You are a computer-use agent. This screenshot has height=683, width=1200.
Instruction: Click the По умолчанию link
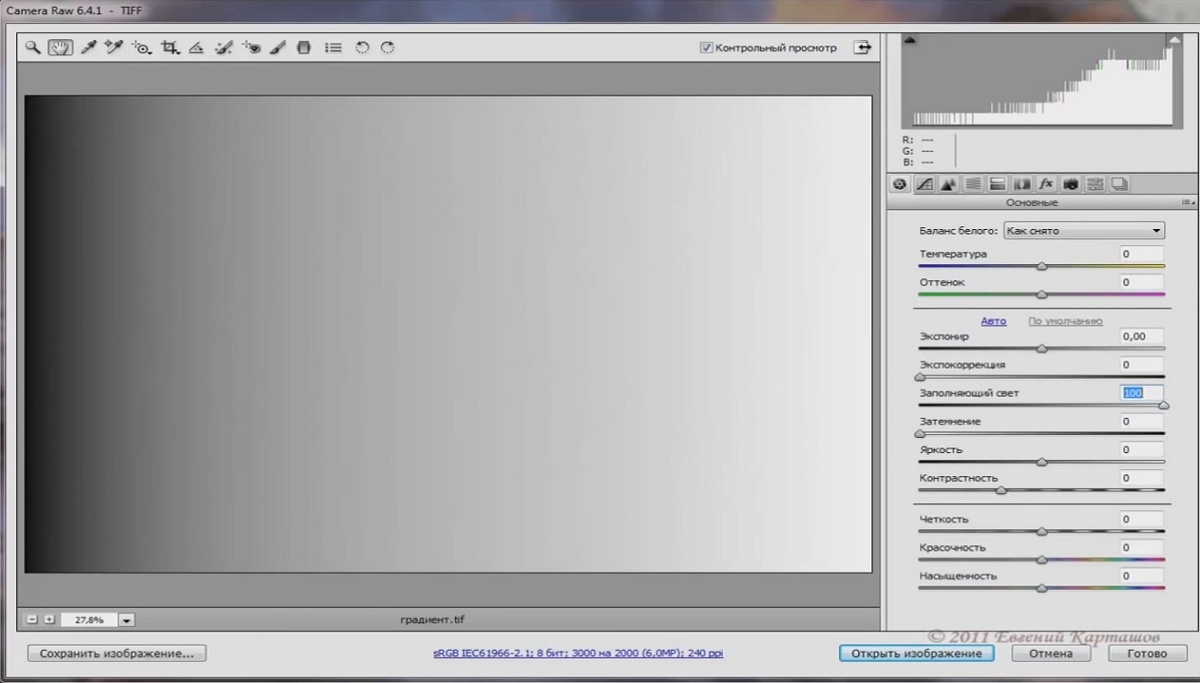point(1065,321)
